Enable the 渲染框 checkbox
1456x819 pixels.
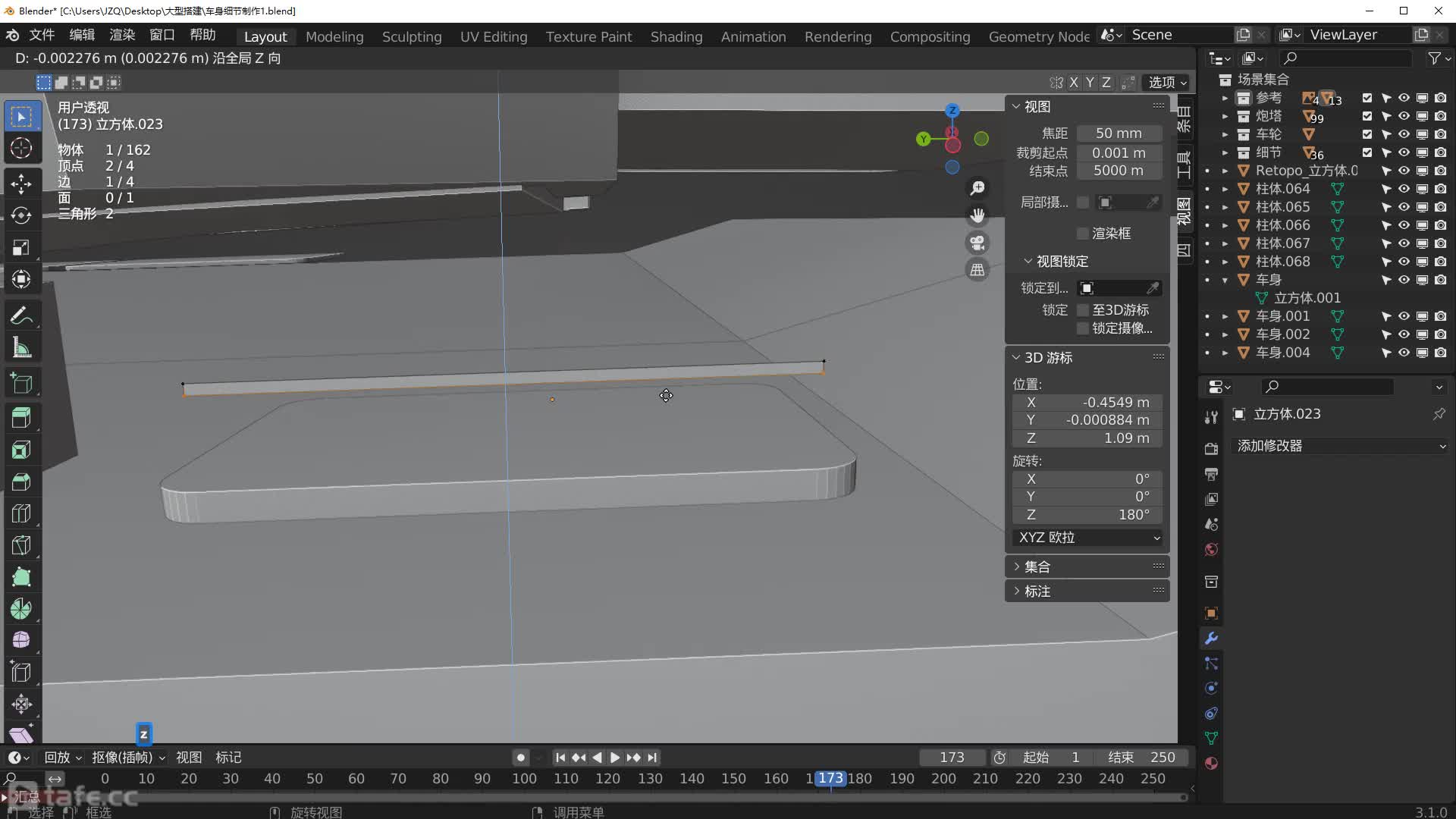(1083, 234)
